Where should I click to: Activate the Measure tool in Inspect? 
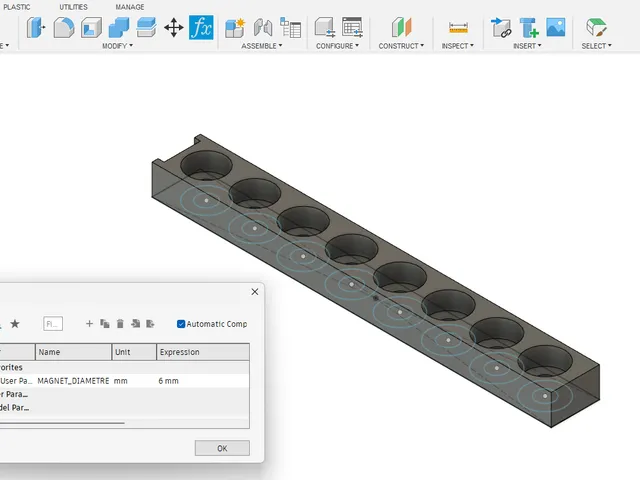coord(458,28)
